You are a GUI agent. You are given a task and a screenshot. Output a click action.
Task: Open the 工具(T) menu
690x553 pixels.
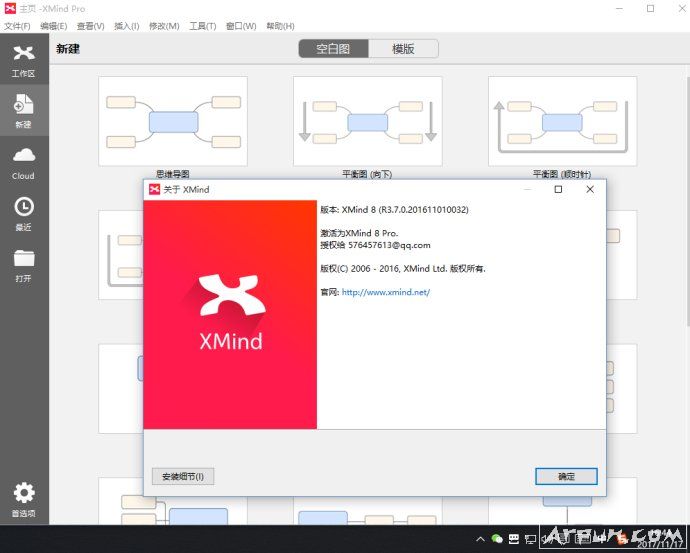(x=202, y=26)
